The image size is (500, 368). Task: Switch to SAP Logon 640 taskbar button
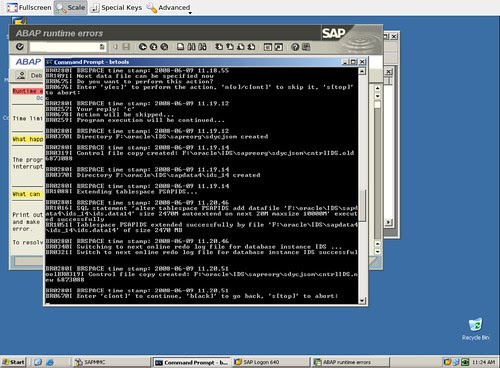271,362
